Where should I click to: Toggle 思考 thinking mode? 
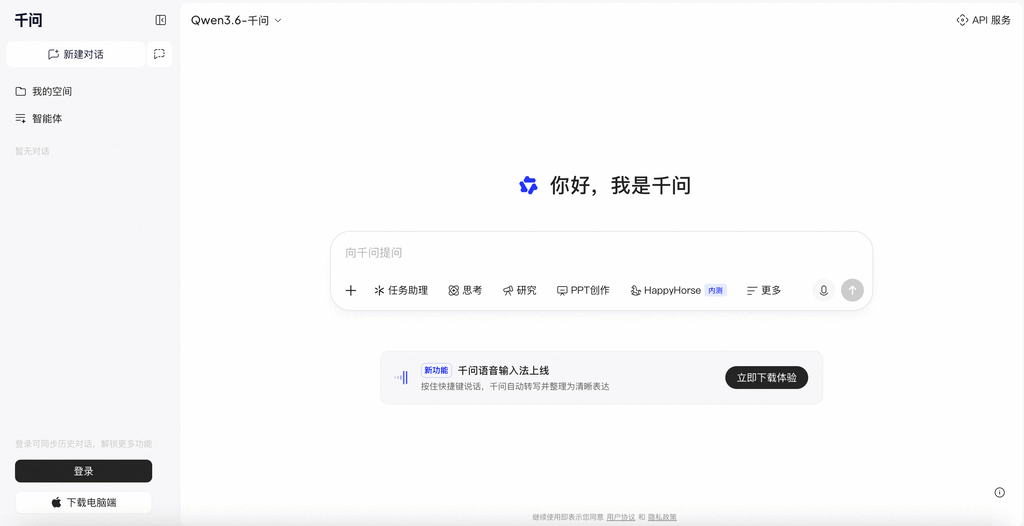click(465, 291)
